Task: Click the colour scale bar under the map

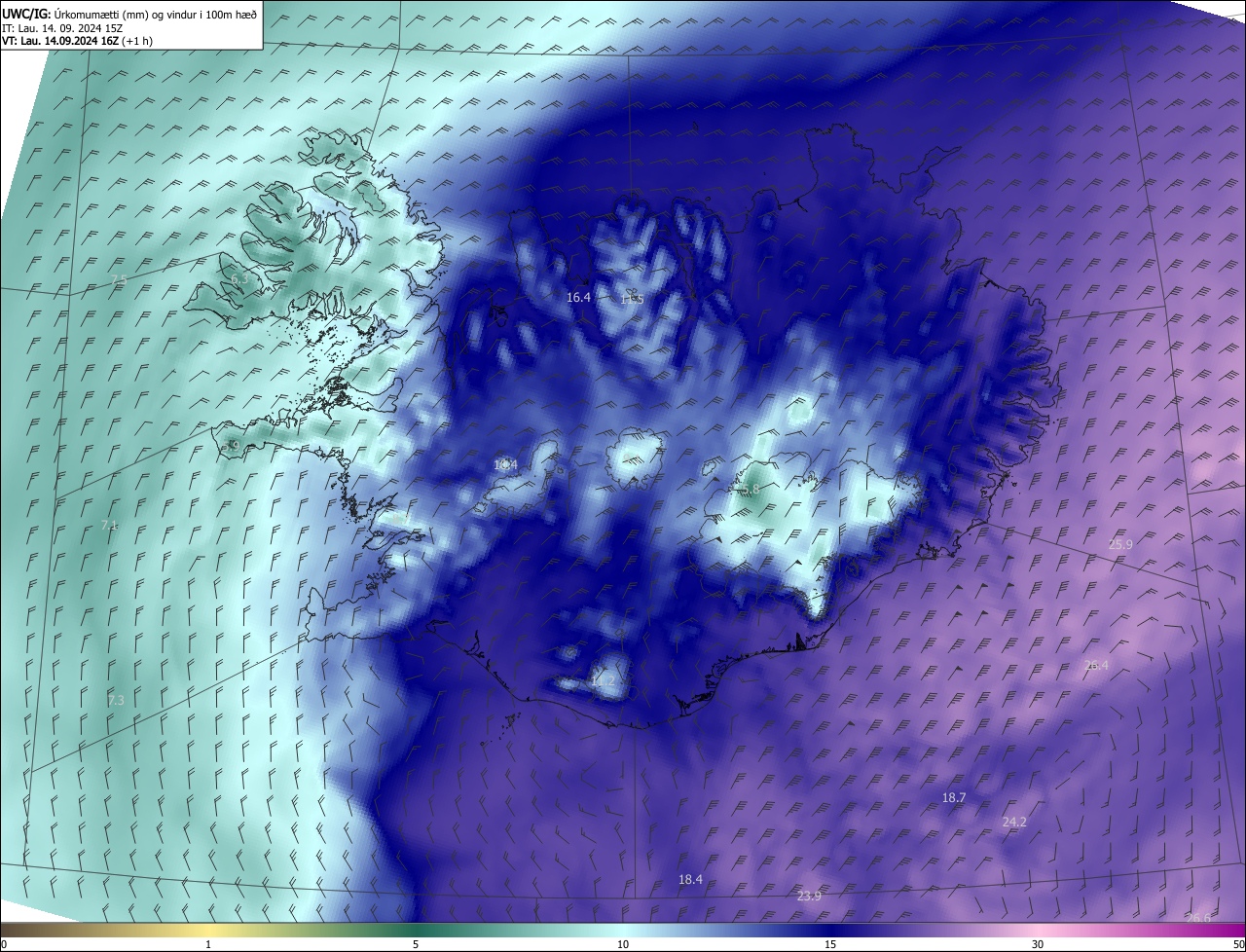Action: [x=623, y=930]
